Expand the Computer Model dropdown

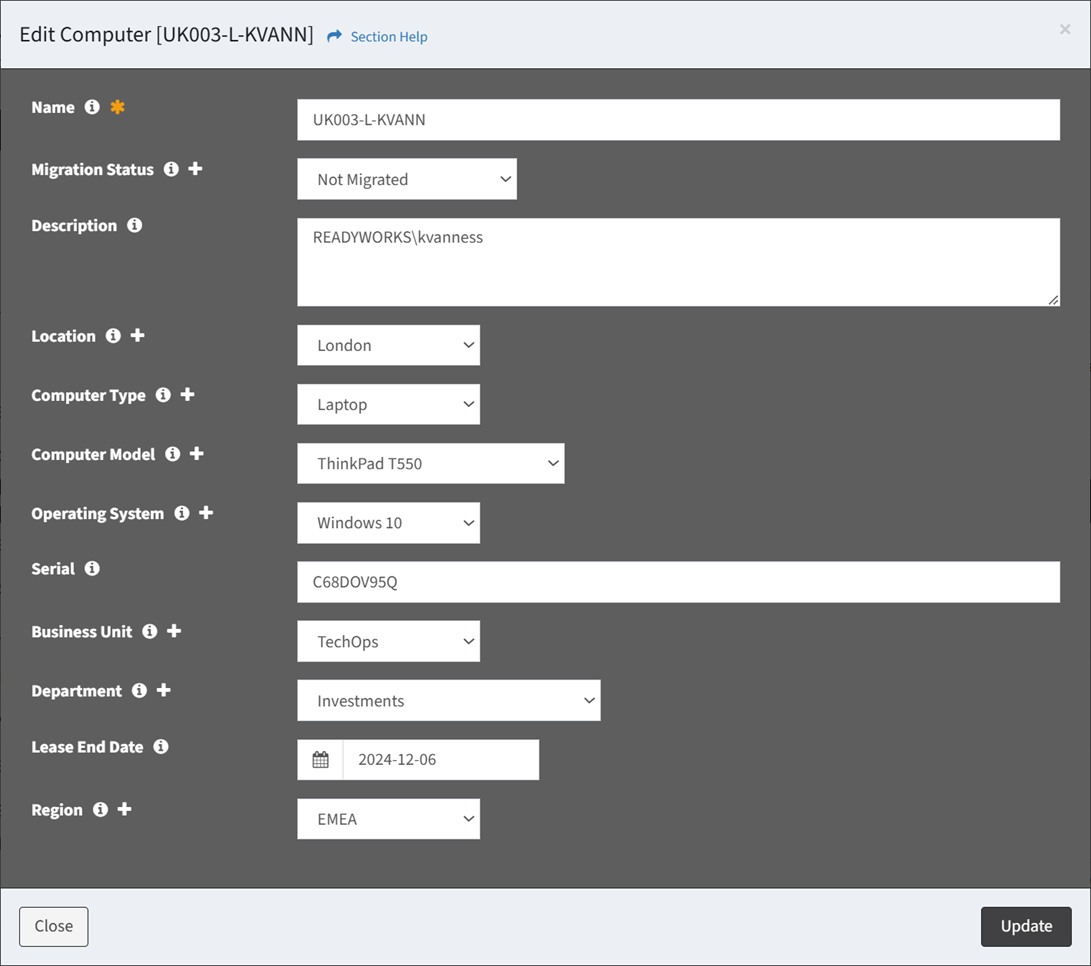point(430,464)
